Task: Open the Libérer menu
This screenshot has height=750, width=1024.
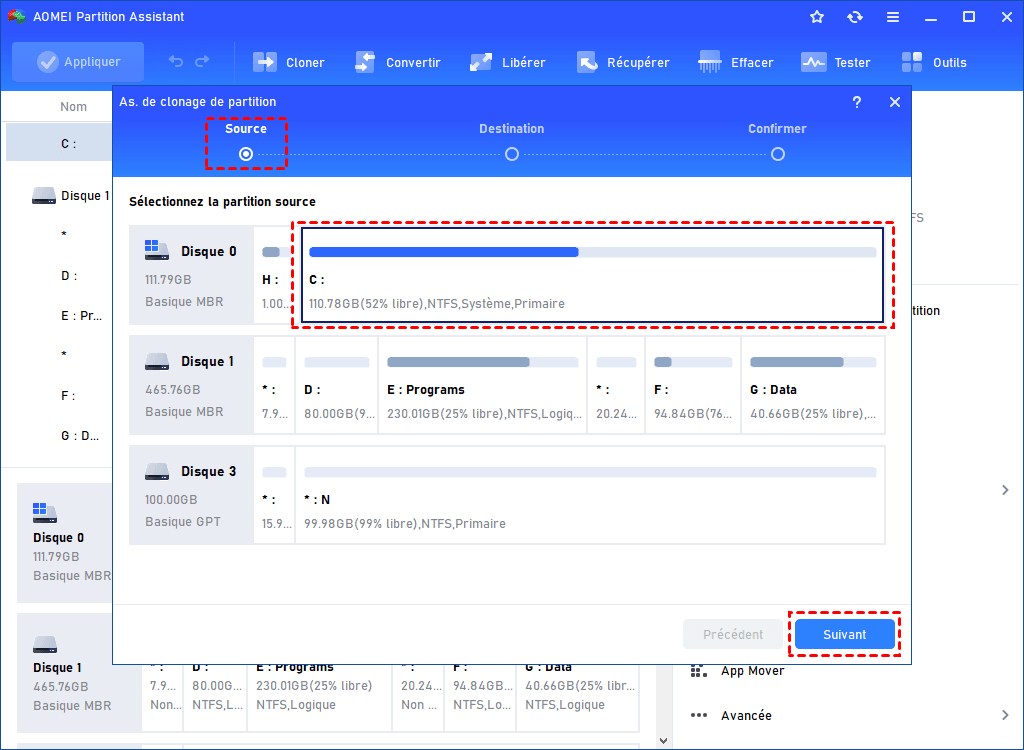Action: click(x=507, y=63)
